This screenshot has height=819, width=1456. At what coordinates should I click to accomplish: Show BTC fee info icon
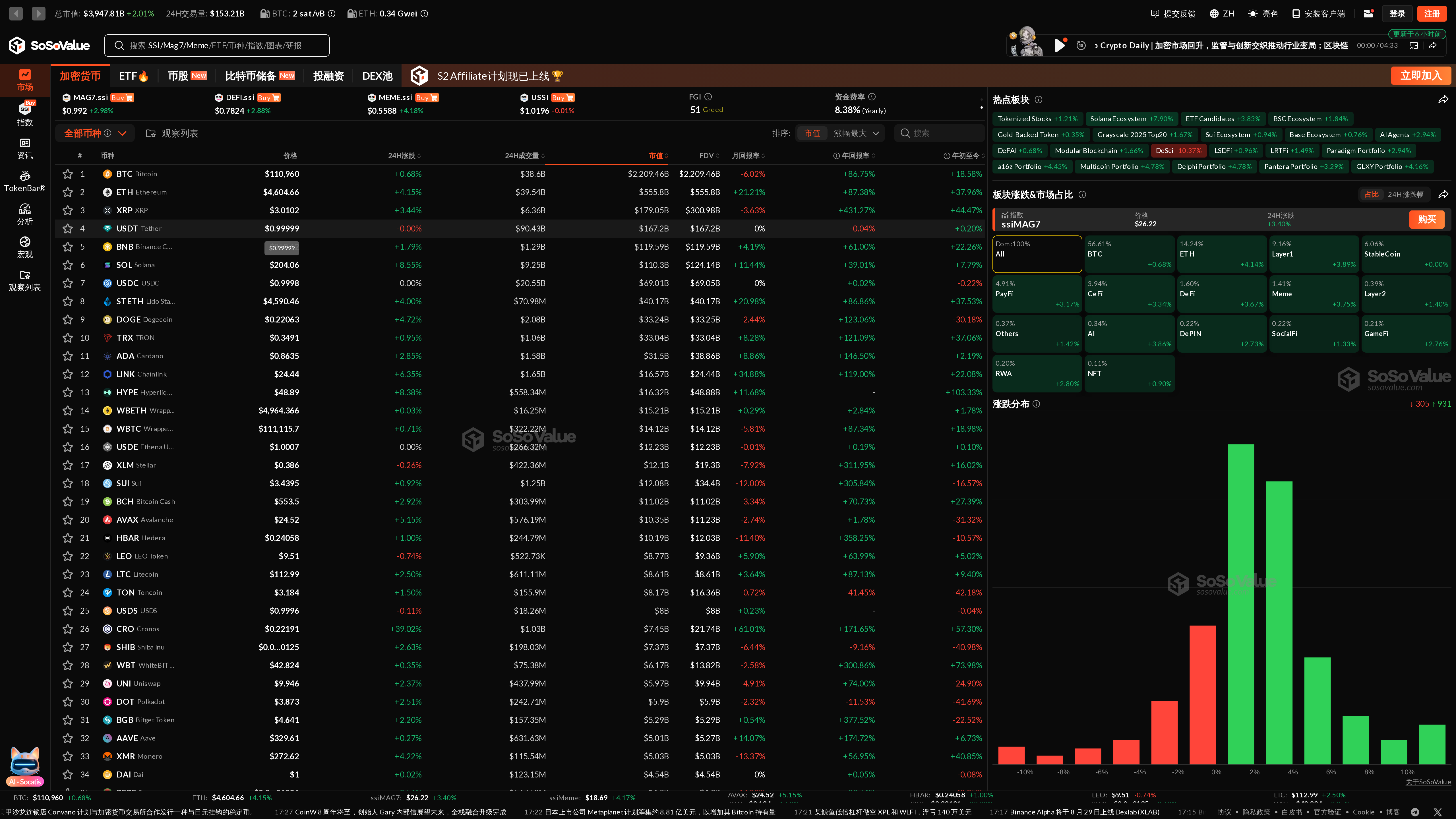[x=332, y=14]
